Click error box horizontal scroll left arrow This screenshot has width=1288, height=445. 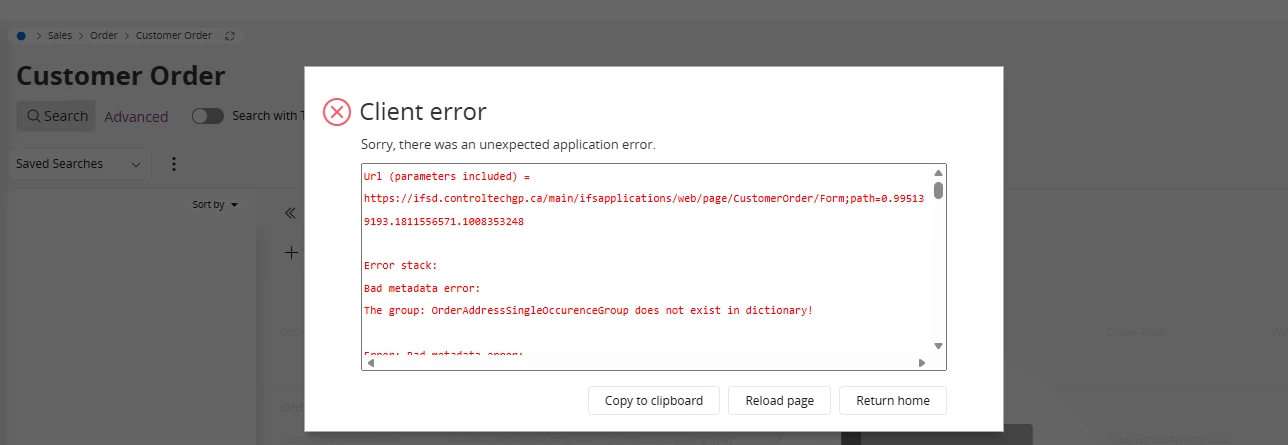click(371, 362)
